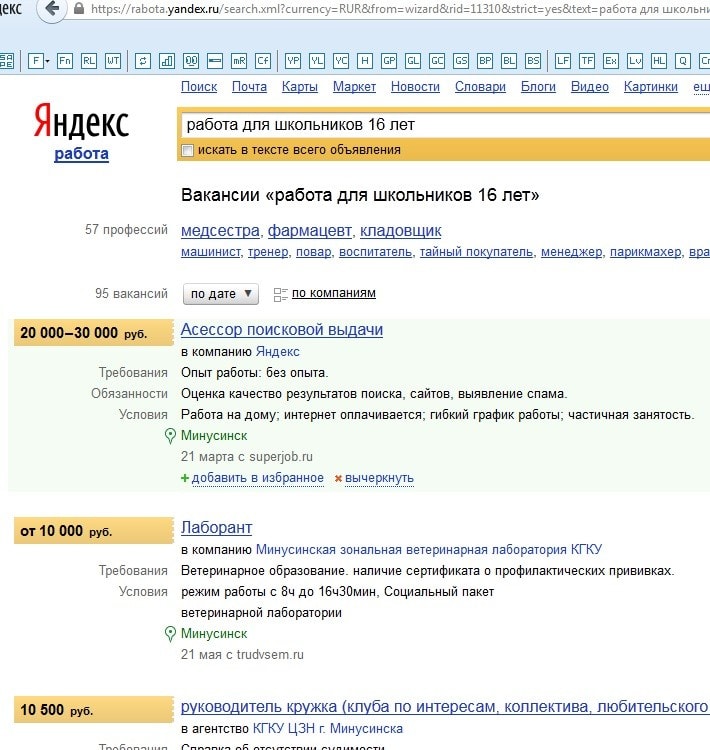Click the HL toolbar icon

click(659, 61)
